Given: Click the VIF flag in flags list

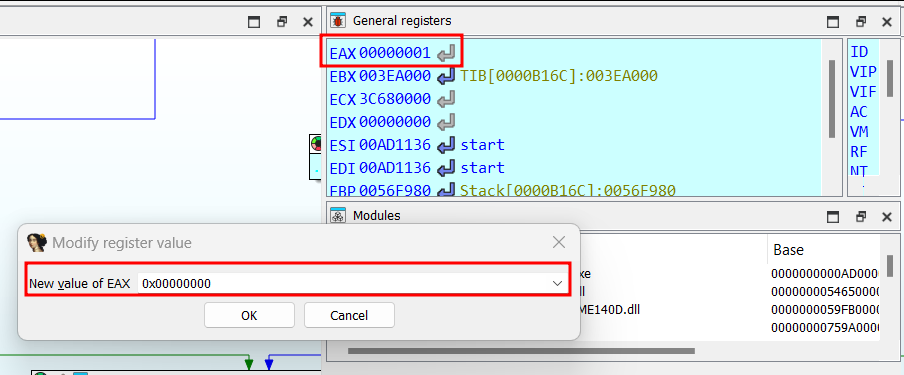Looking at the screenshot, I should [863, 91].
